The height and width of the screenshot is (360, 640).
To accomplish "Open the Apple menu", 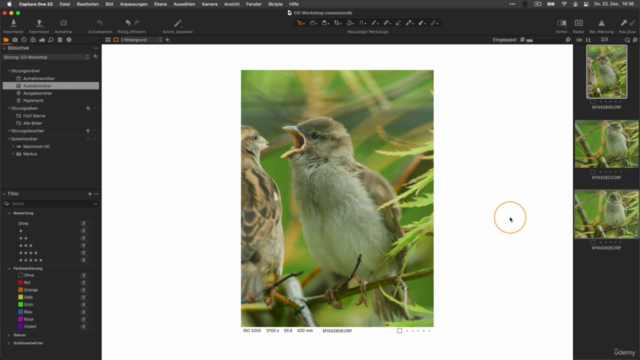I will coord(9,4).
